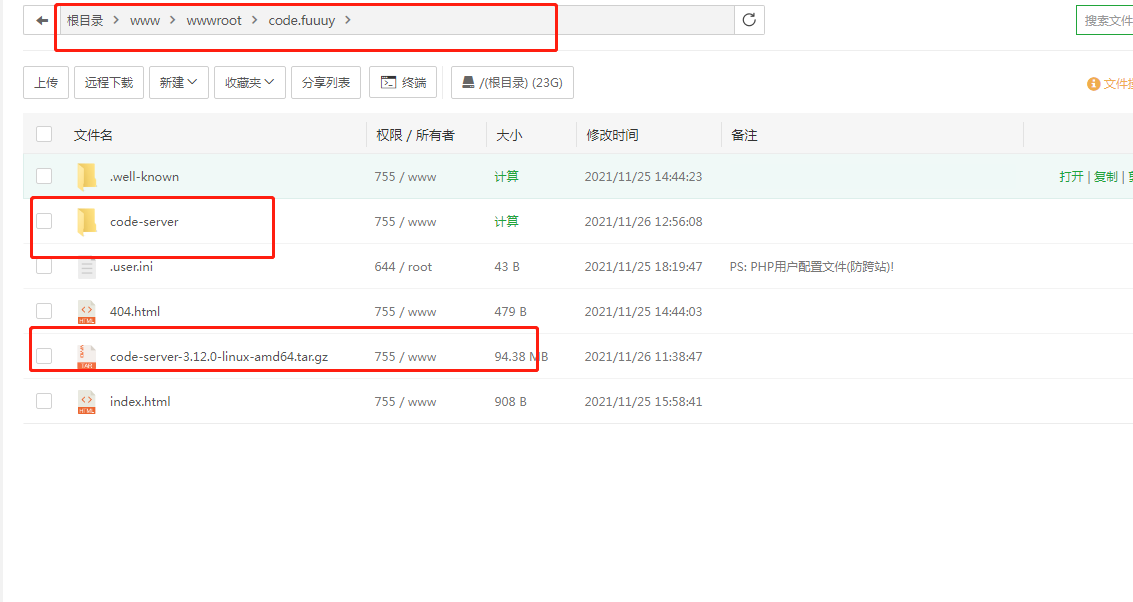
Task: Click the 908 B size value
Action: 510,401
